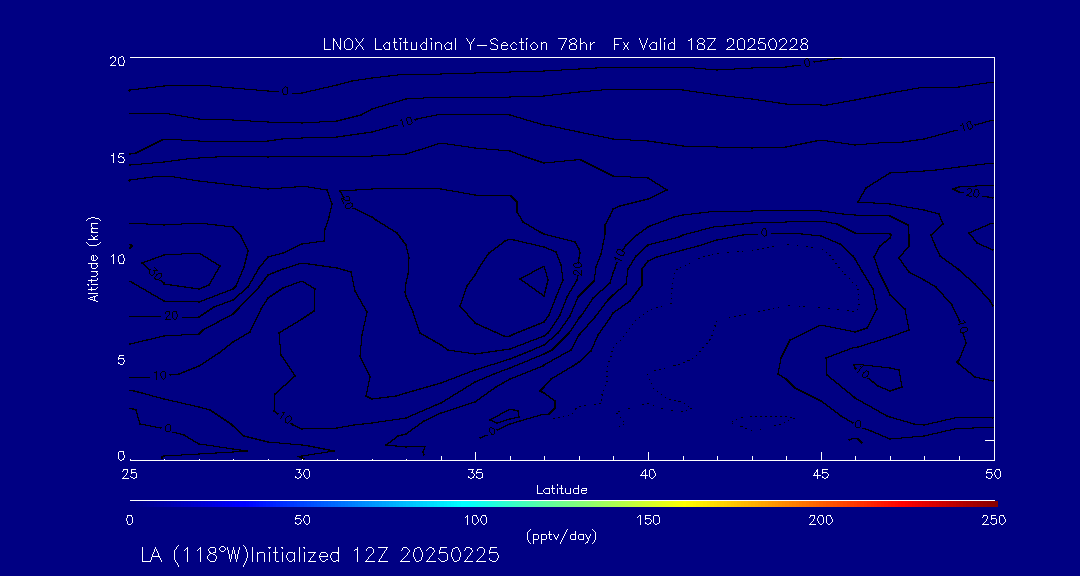Click the altitude axis tick label 10

point(117,259)
